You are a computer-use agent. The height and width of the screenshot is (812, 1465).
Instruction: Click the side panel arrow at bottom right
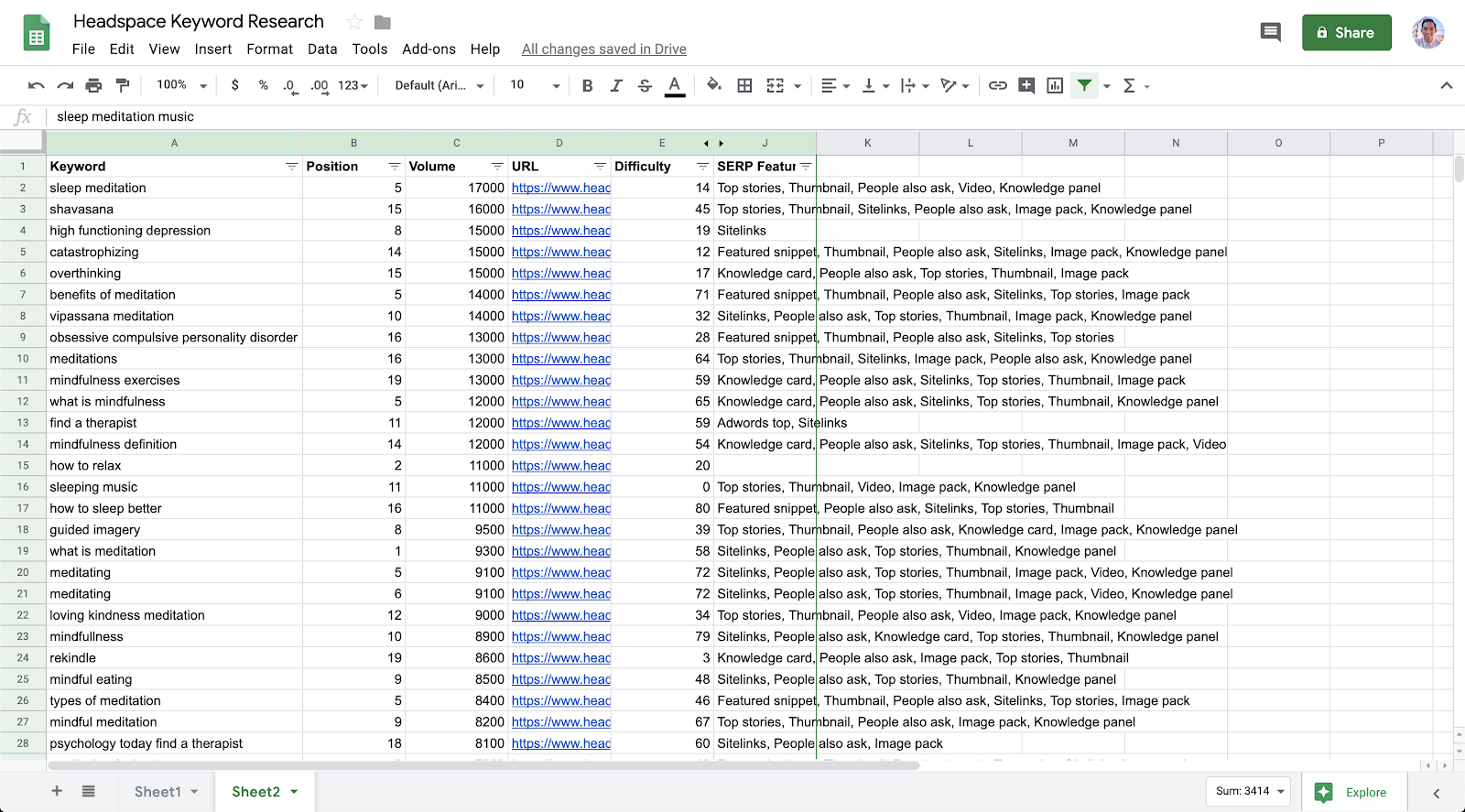point(1437,793)
